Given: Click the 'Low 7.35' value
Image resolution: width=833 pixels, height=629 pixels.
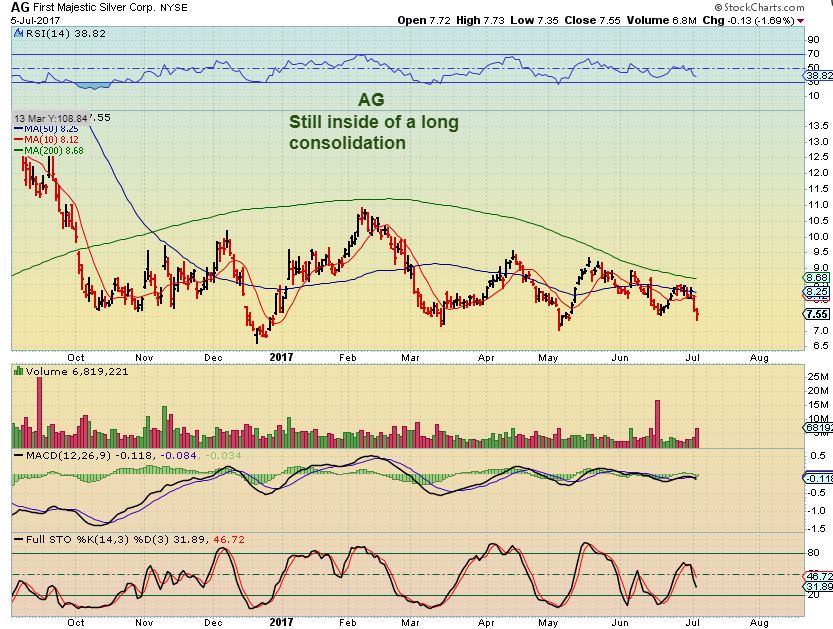Looking at the screenshot, I should [534, 20].
